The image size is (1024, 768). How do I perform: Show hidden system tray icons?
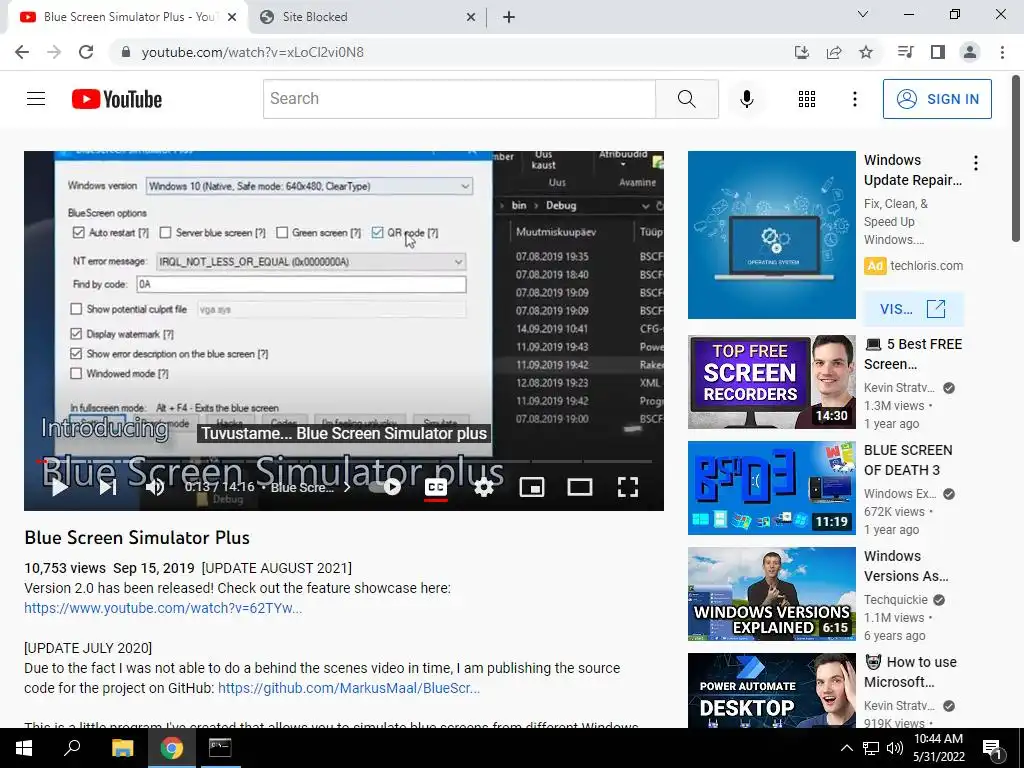tap(846, 748)
